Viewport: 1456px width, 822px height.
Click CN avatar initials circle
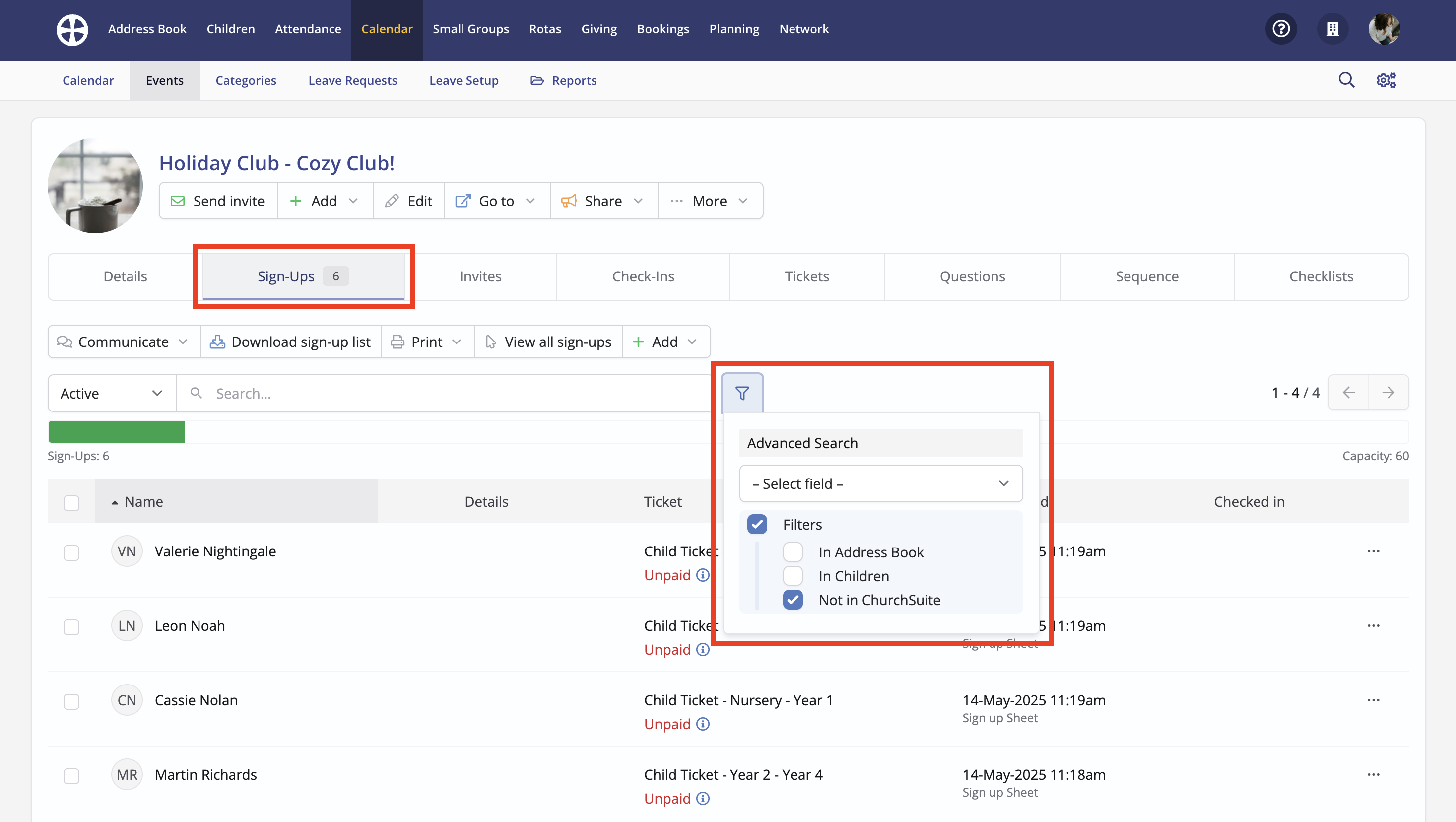(127, 700)
